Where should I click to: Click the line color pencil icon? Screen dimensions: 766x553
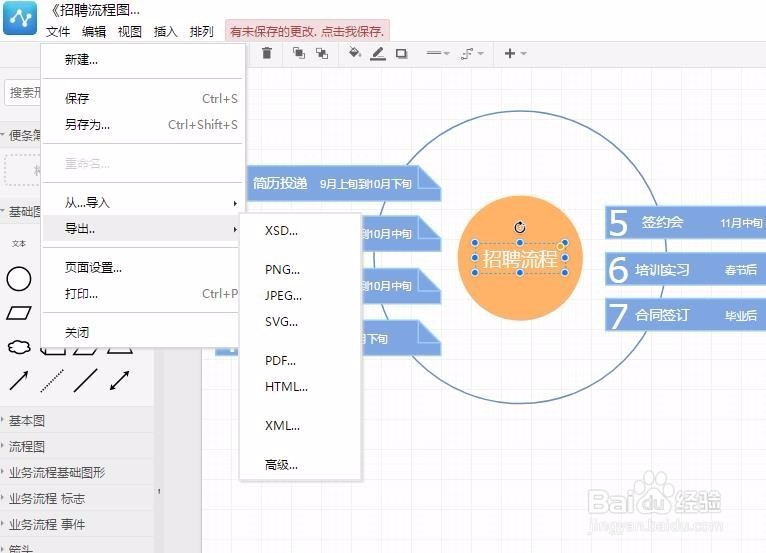click(378, 53)
